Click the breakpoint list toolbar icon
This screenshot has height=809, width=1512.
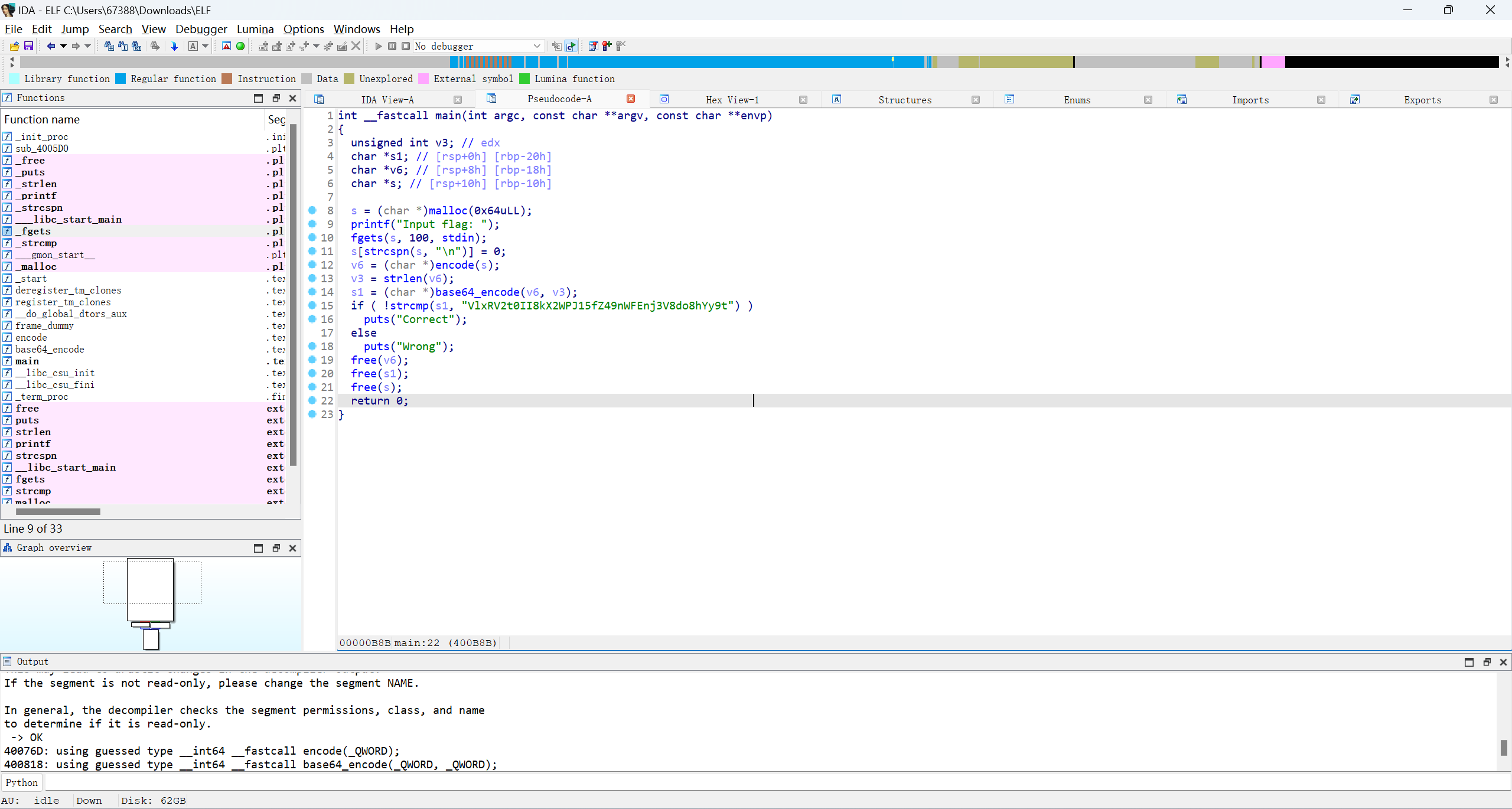pos(593,46)
